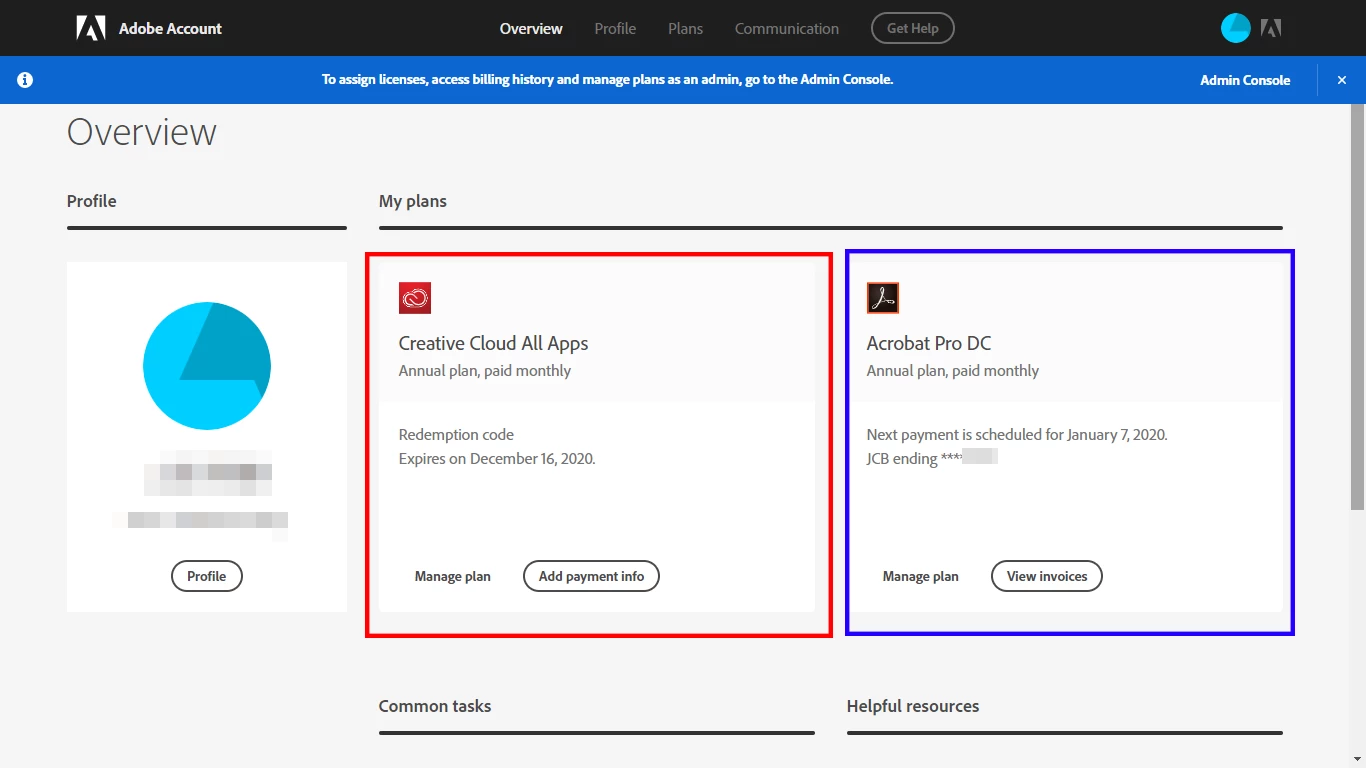1366x768 pixels.
Task: Click the Adobe logo in header
Action: tap(91, 28)
